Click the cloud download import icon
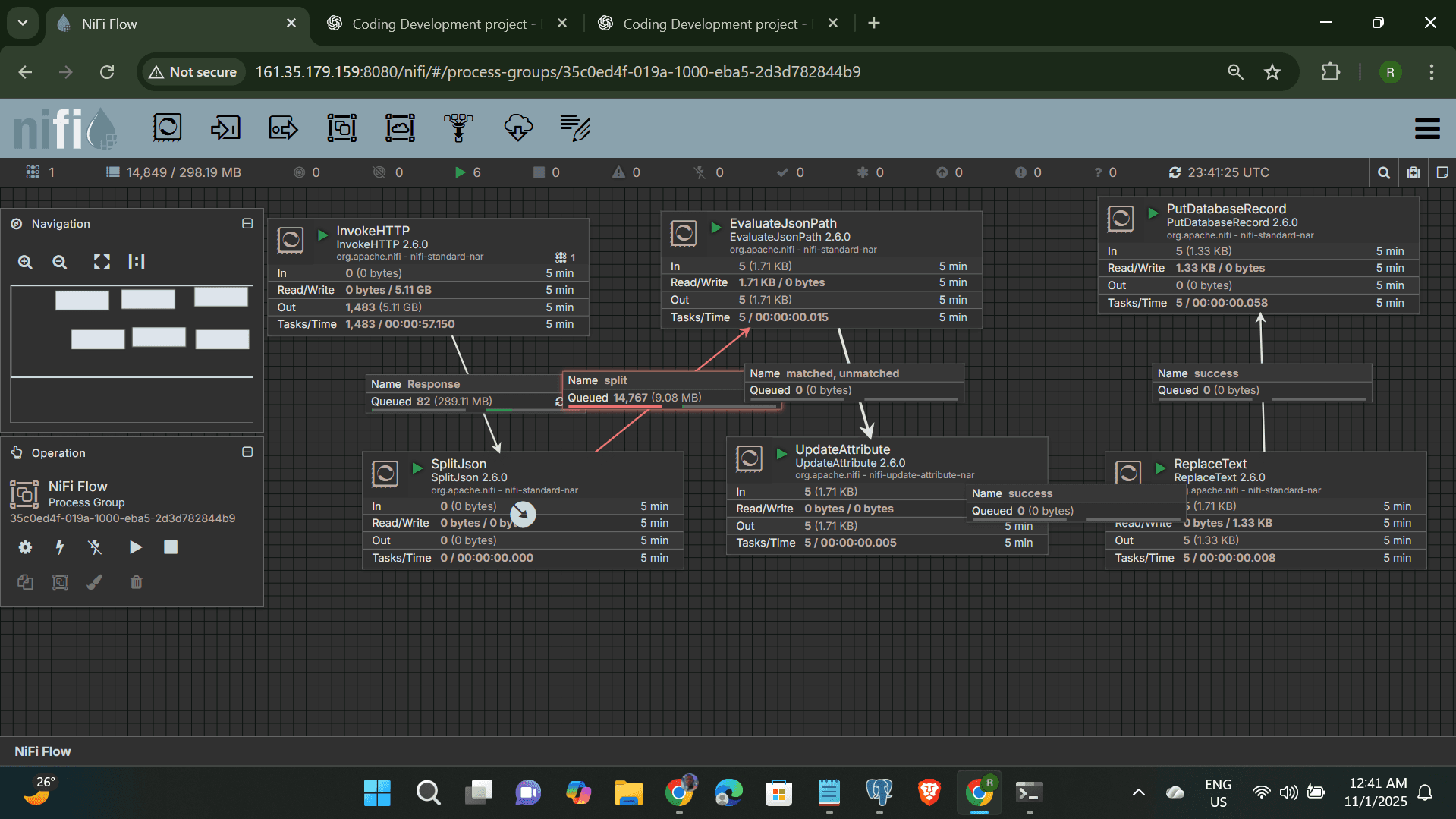The width and height of the screenshot is (1456, 819). (x=518, y=128)
